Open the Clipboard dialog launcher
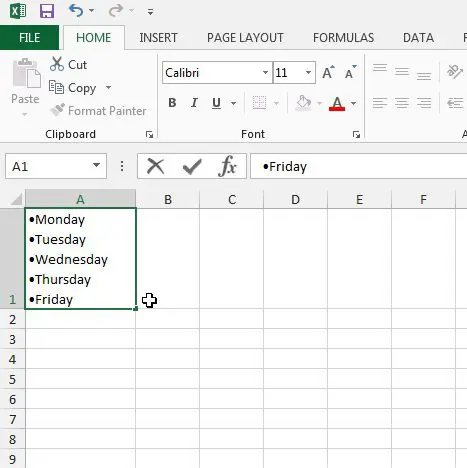Viewport: 467px width, 468px height. (149, 134)
